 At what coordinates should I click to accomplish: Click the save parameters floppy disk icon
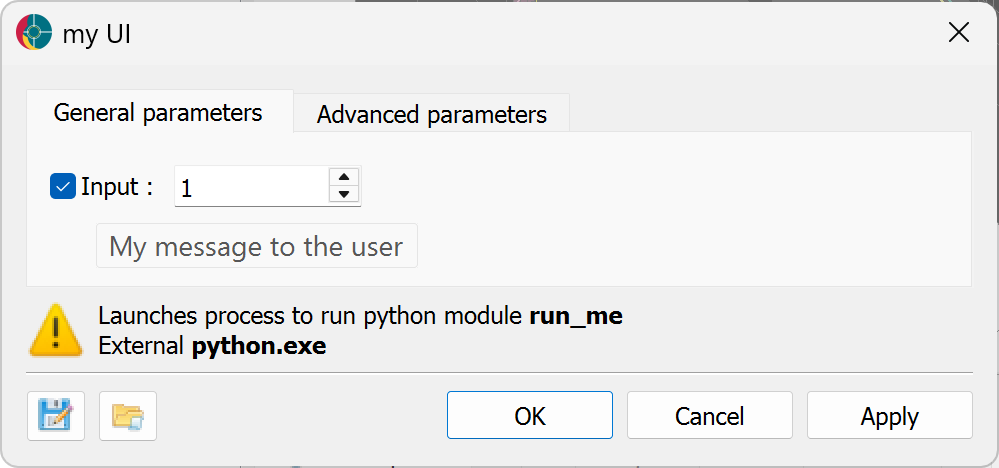(x=56, y=416)
